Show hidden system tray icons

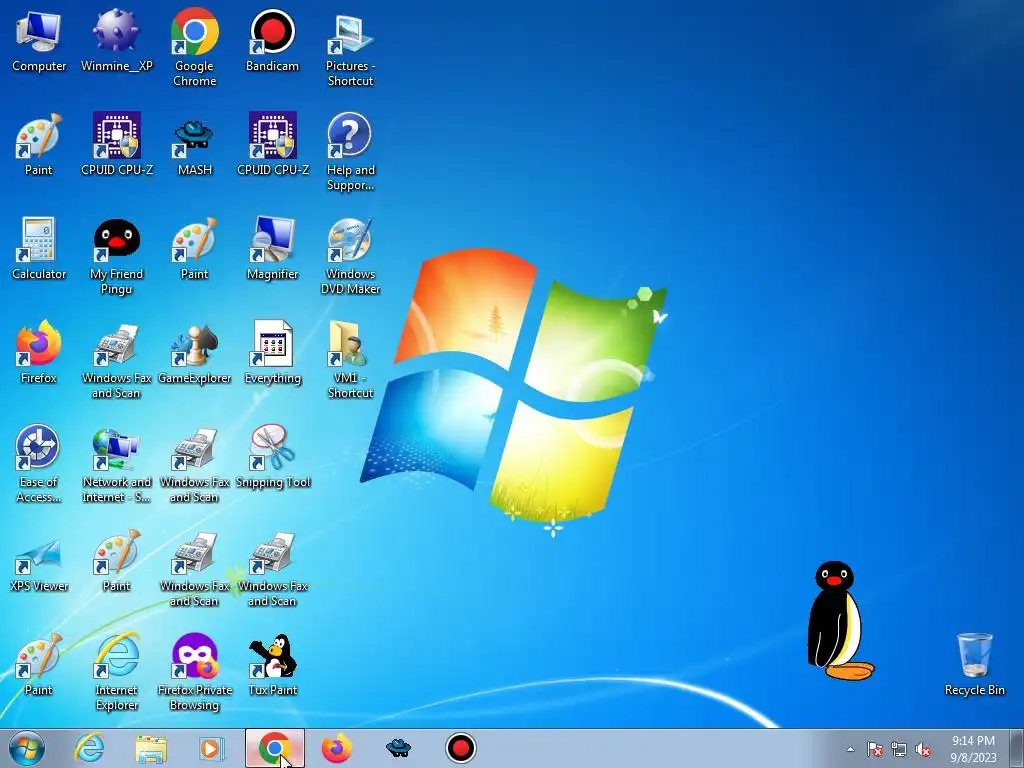pyautogui.click(x=850, y=749)
